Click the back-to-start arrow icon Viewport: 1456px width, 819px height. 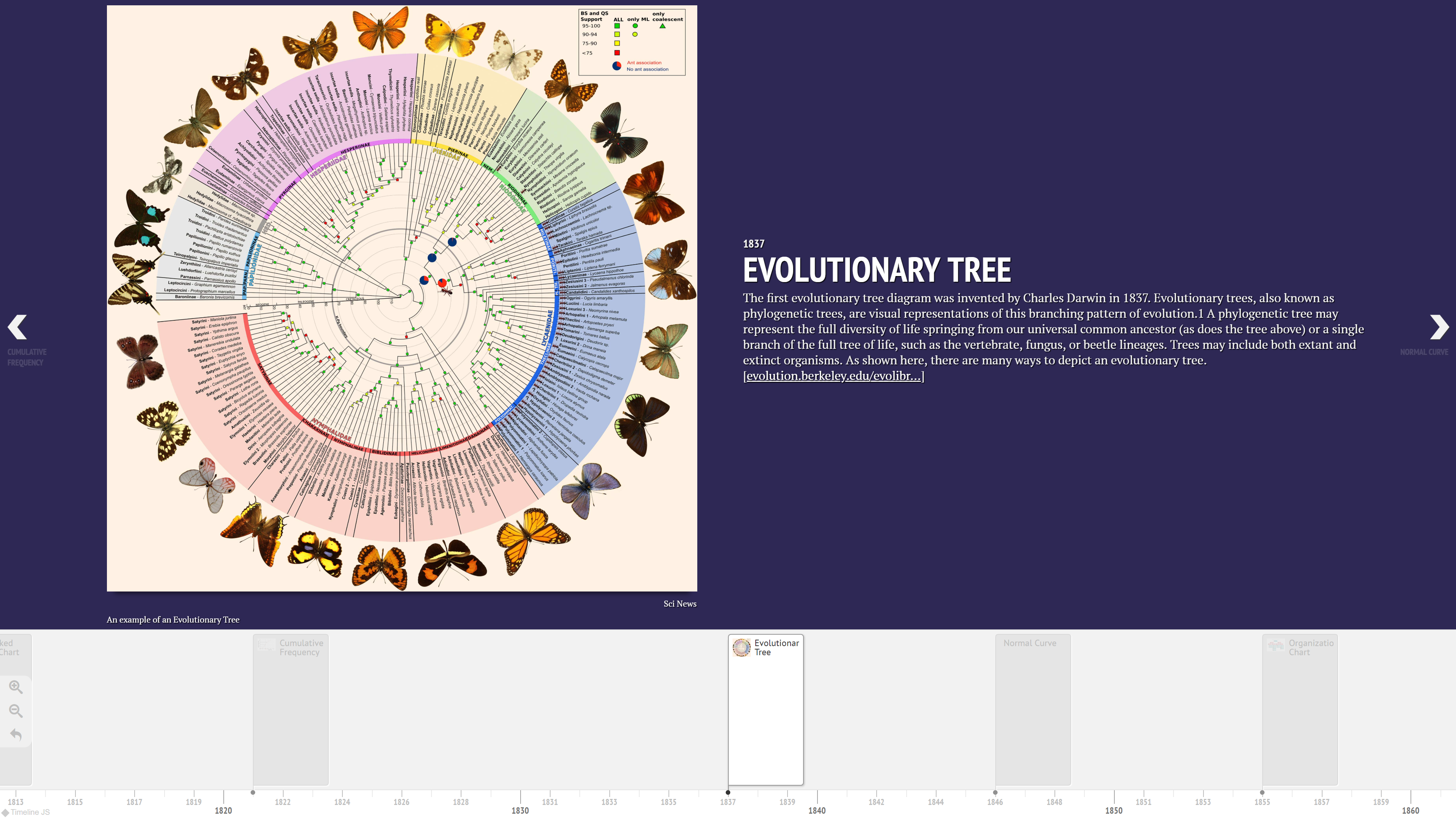coord(16,735)
